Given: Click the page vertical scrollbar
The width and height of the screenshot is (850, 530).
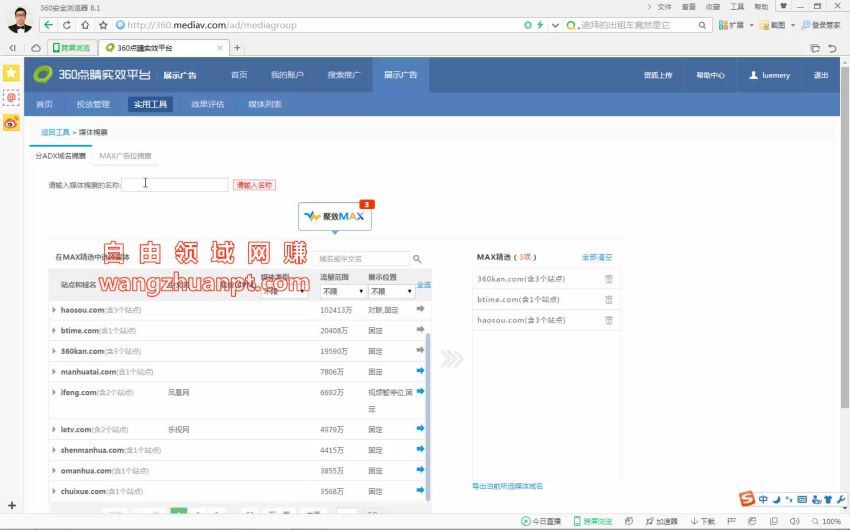Looking at the screenshot, I should click(x=845, y=236).
